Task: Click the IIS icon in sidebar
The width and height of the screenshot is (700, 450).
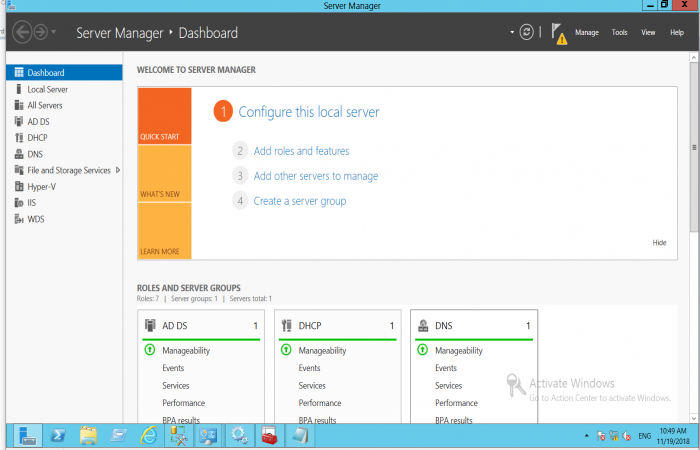Action: 19,203
